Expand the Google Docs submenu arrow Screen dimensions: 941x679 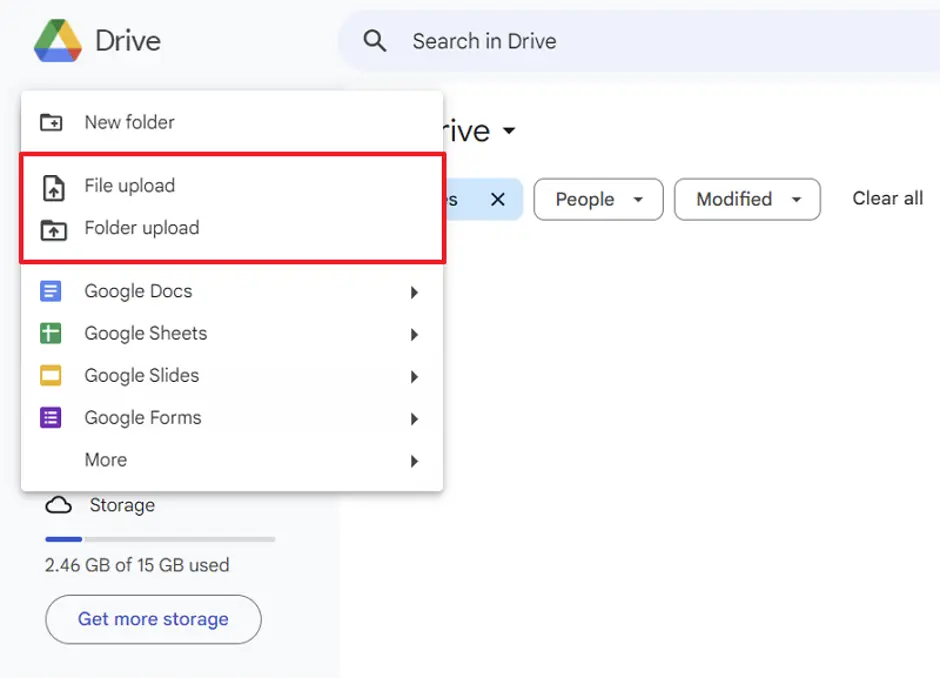click(414, 292)
